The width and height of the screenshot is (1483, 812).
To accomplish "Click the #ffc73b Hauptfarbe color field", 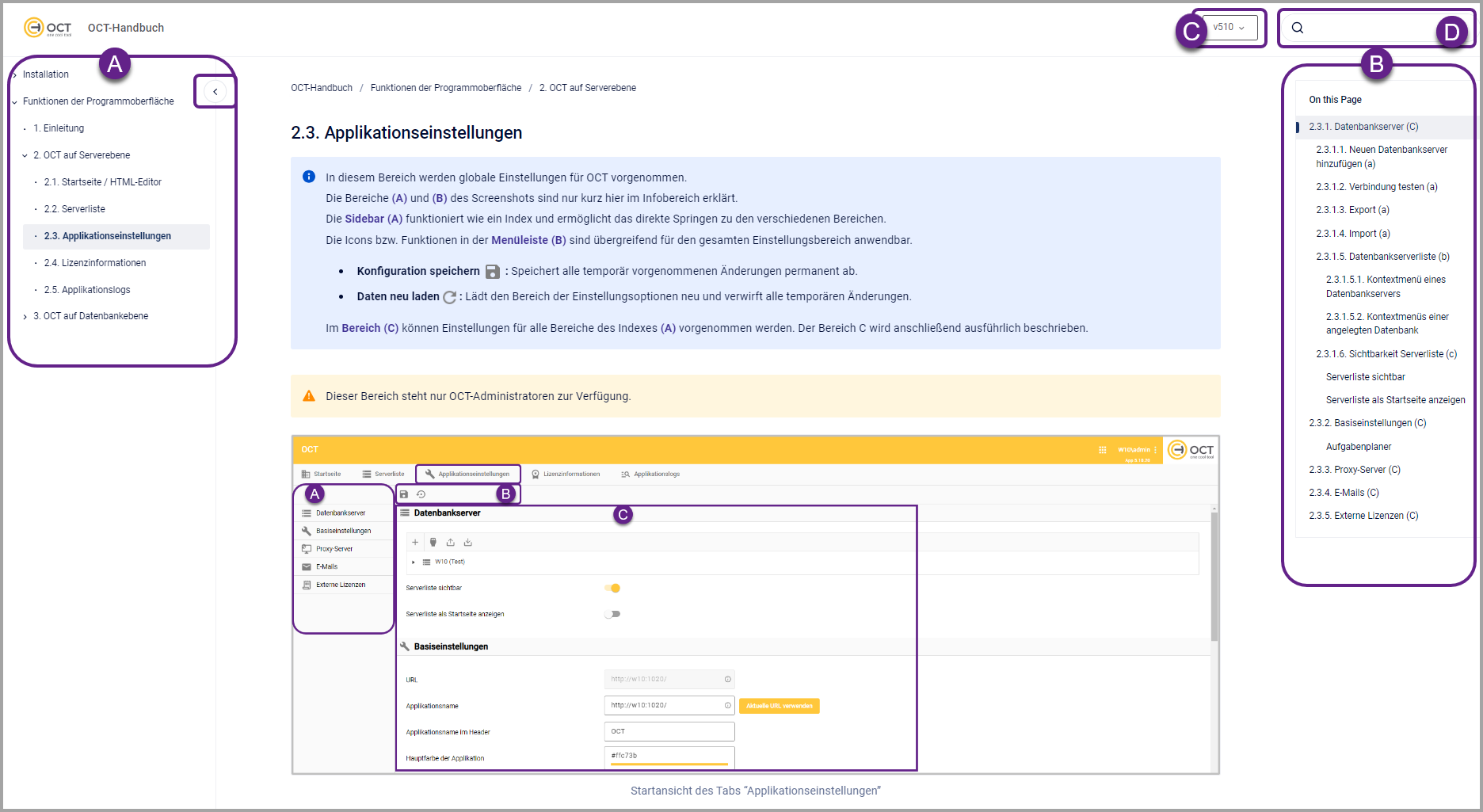I will [x=669, y=757].
